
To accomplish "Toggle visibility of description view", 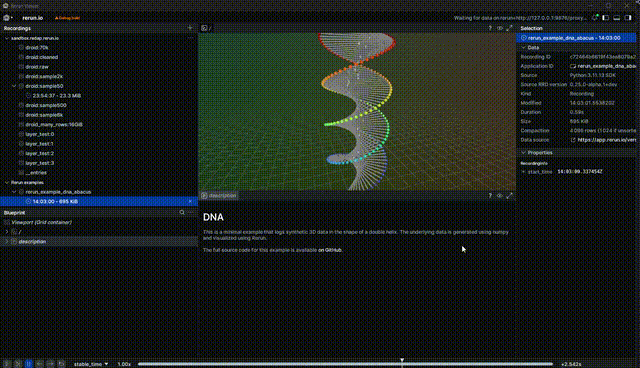I will click(500, 196).
